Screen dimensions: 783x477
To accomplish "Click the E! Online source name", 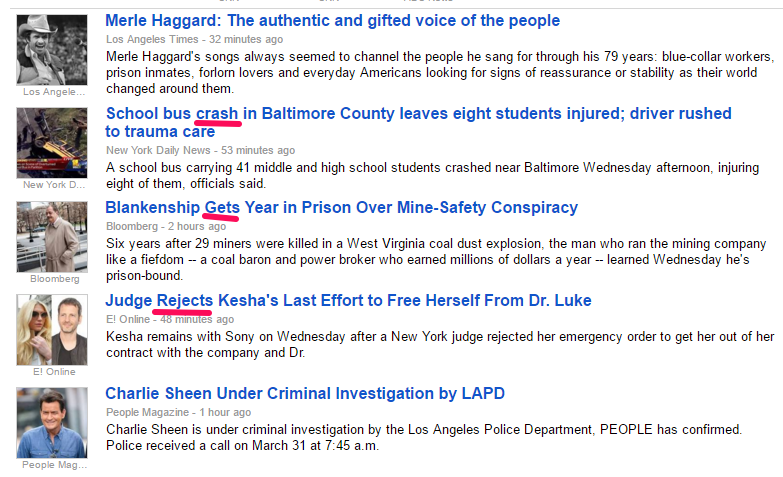I will (x=128, y=319).
